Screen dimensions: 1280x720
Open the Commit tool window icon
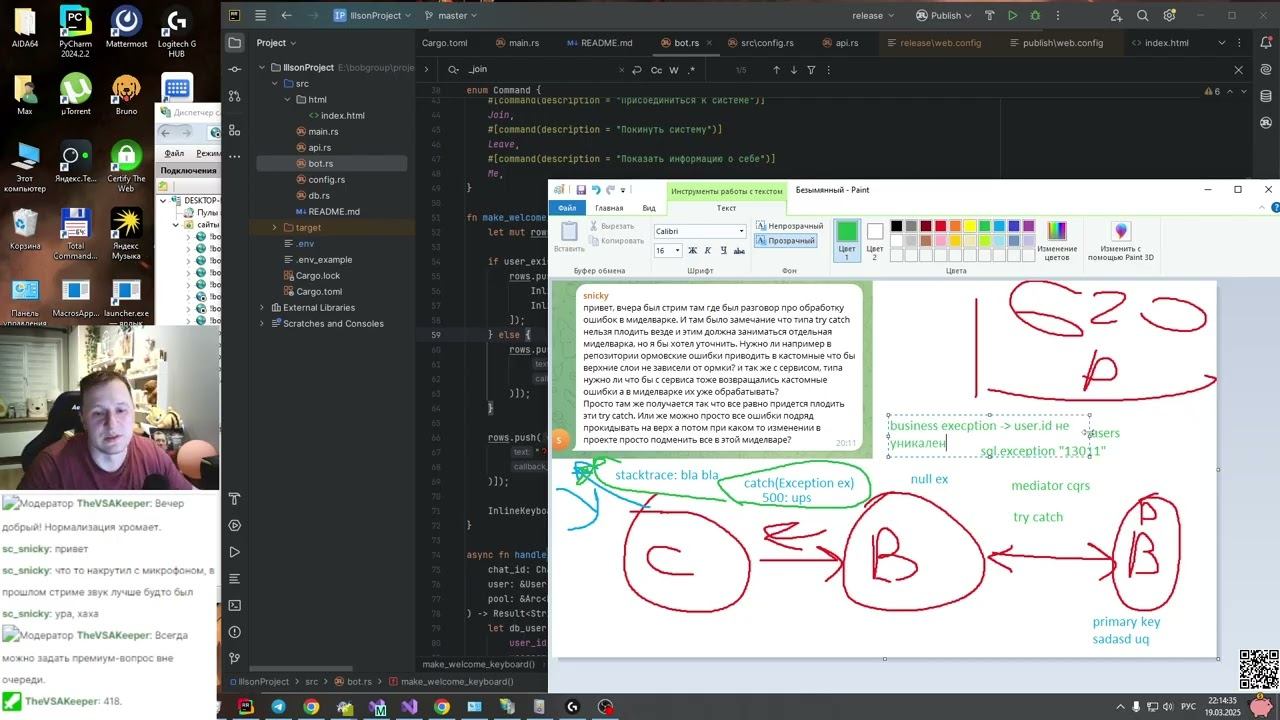234,69
